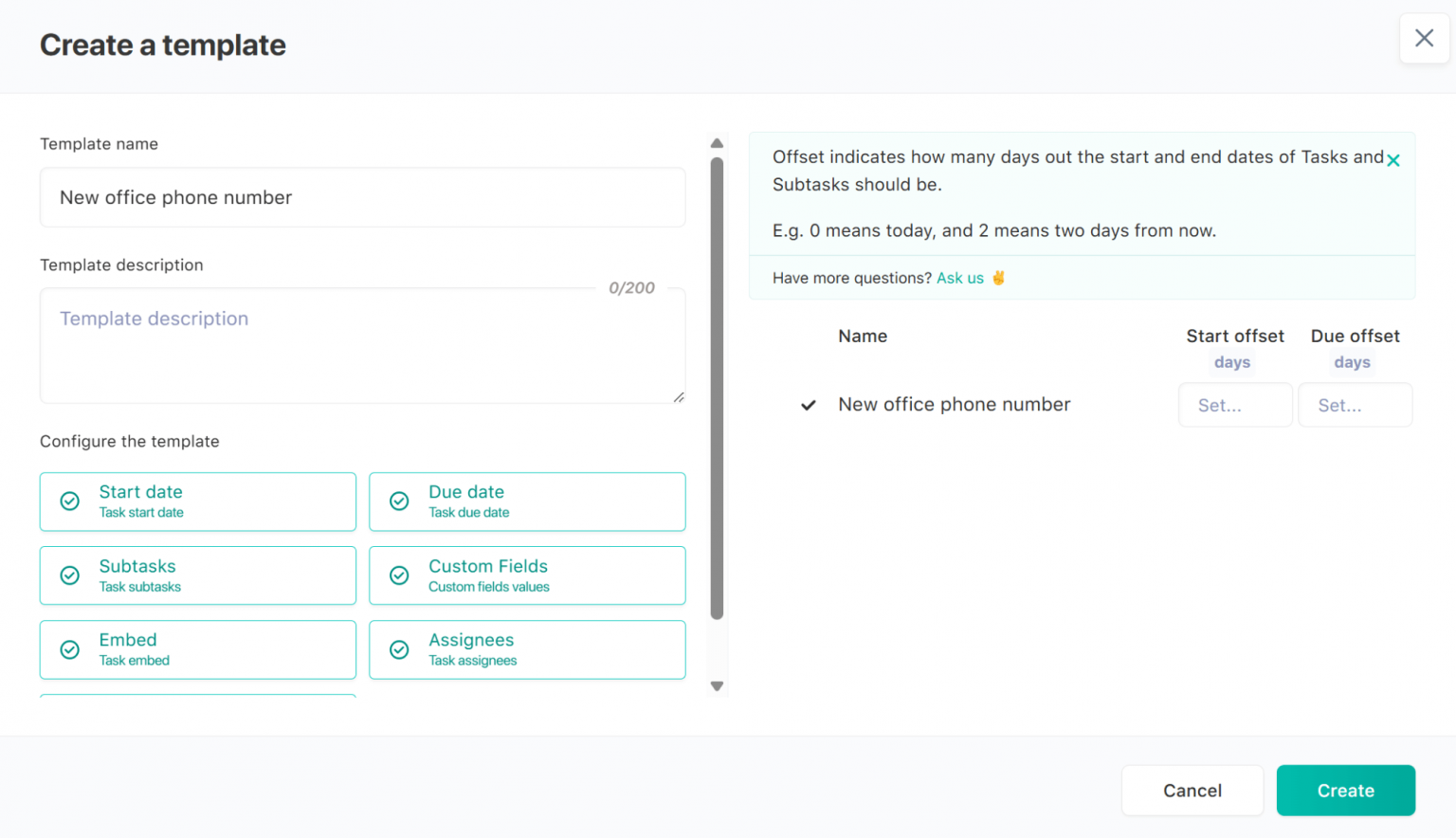Click the Embed check circle icon
The height and width of the screenshot is (838, 1456).
(69, 649)
